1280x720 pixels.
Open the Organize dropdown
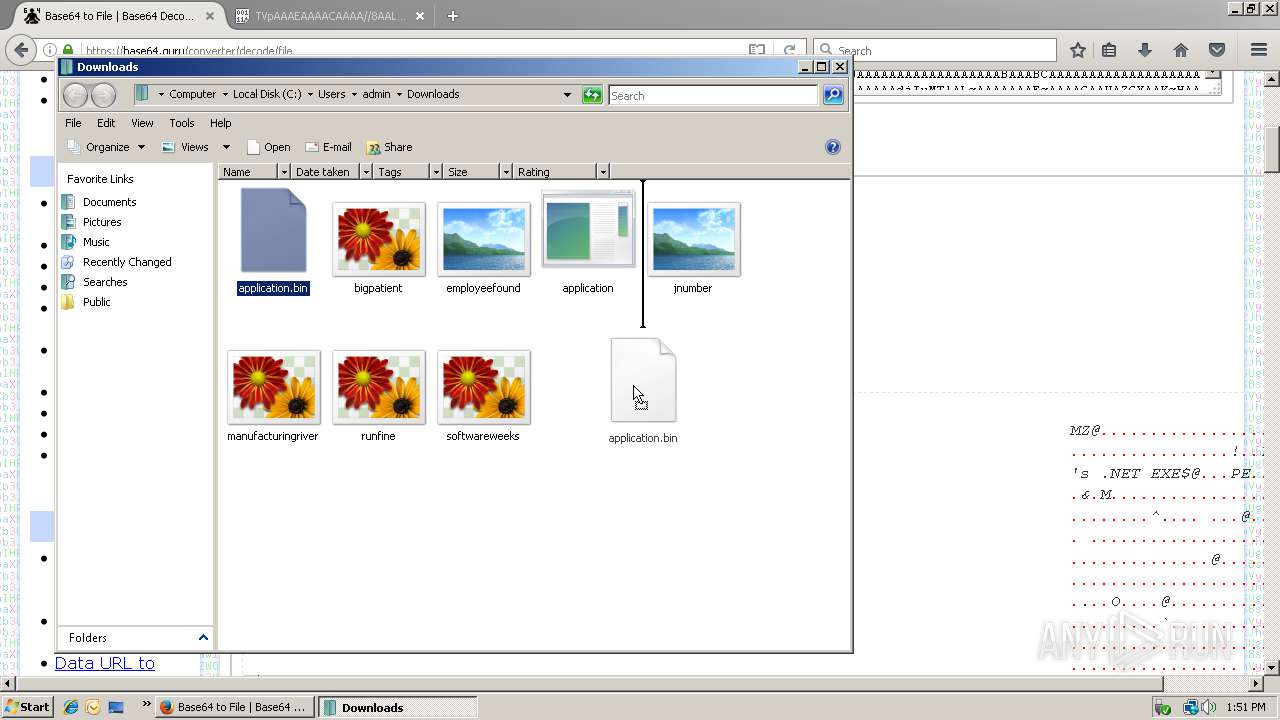coord(107,147)
